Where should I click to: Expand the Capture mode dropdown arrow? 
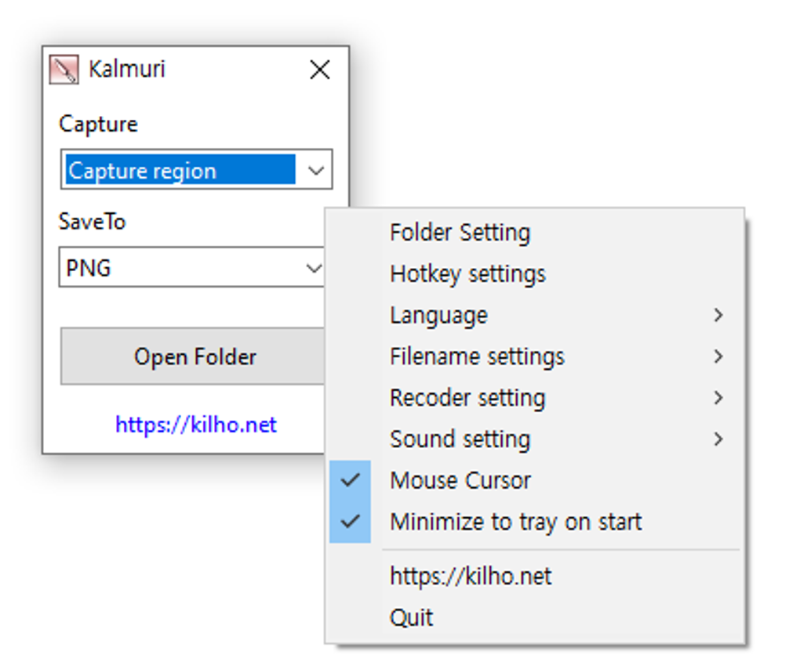(315, 171)
